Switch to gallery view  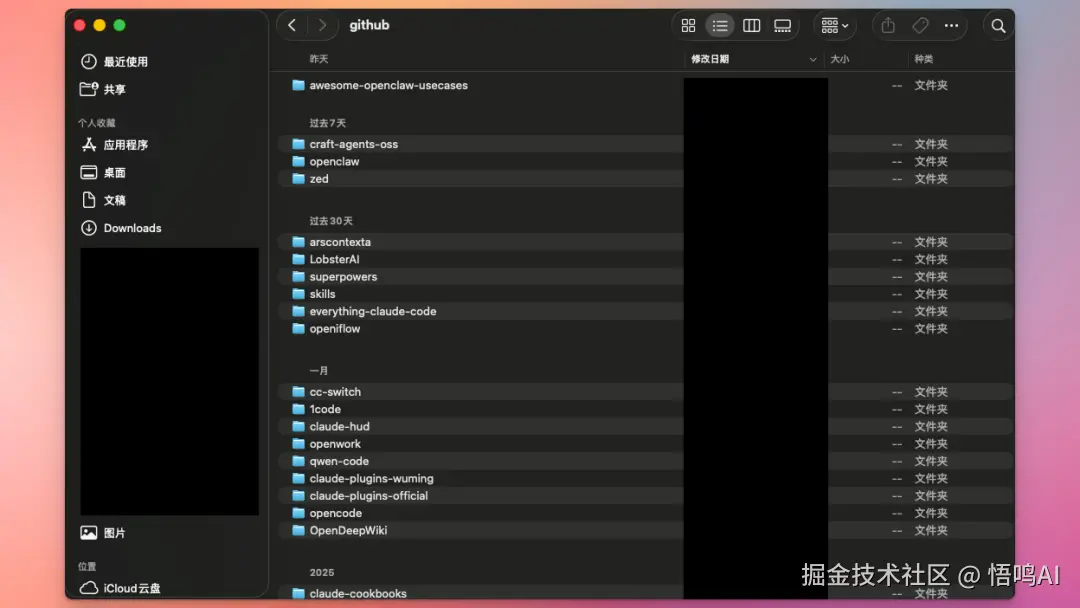point(782,25)
